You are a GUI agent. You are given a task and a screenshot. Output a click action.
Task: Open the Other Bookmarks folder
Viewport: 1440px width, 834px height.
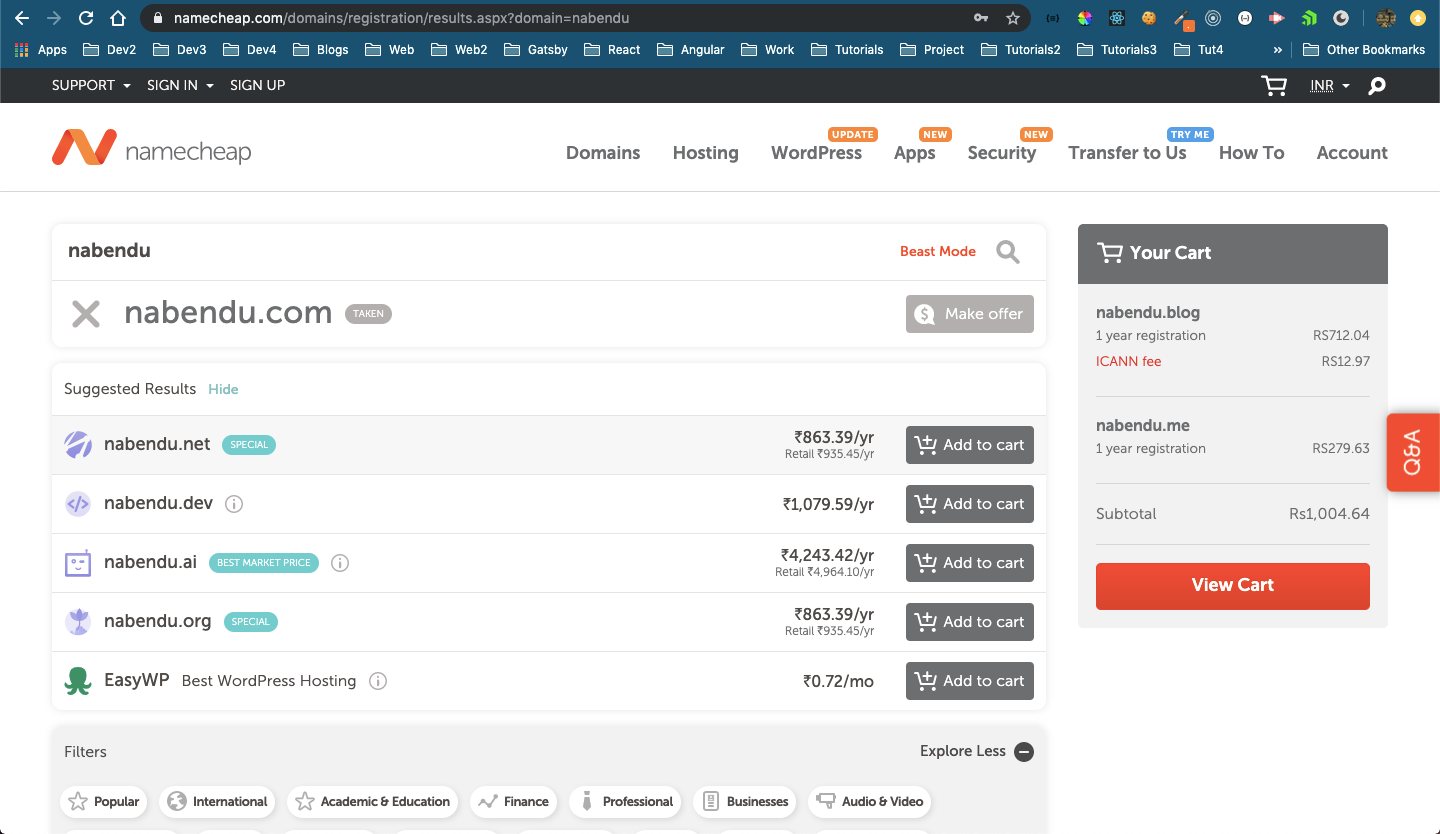pyautogui.click(x=1364, y=49)
